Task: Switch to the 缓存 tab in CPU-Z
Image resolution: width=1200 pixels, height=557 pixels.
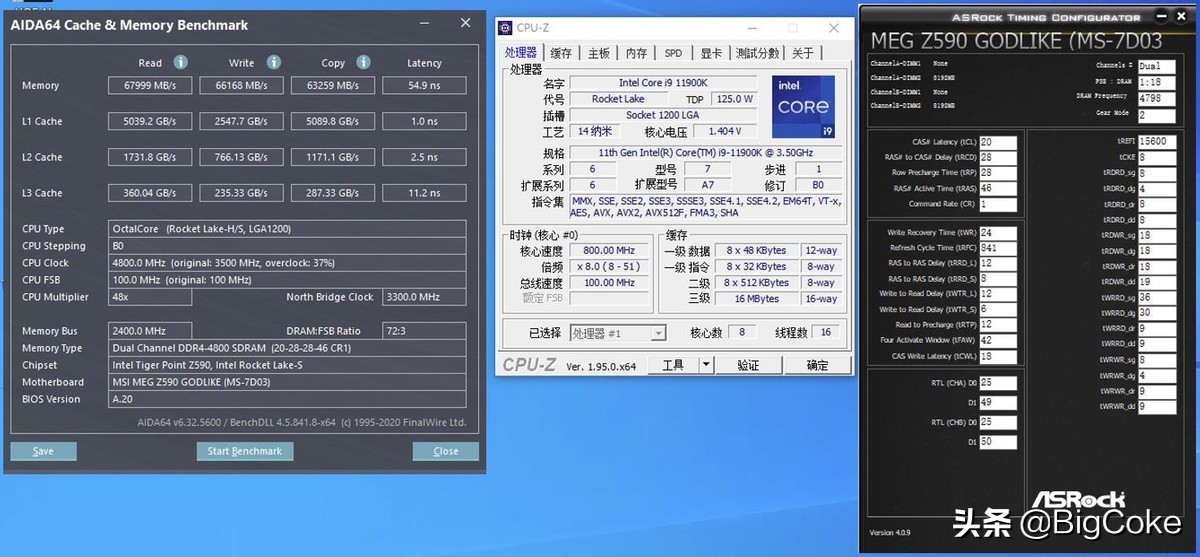Action: 562,53
